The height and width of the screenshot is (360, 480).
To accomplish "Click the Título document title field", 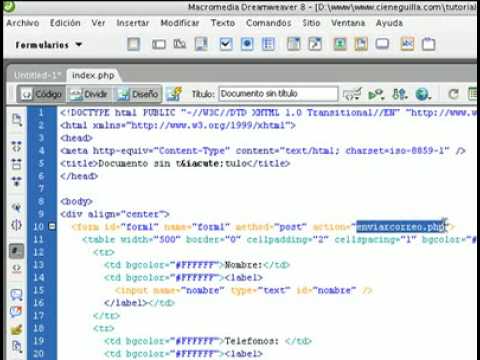I will pos(278,94).
